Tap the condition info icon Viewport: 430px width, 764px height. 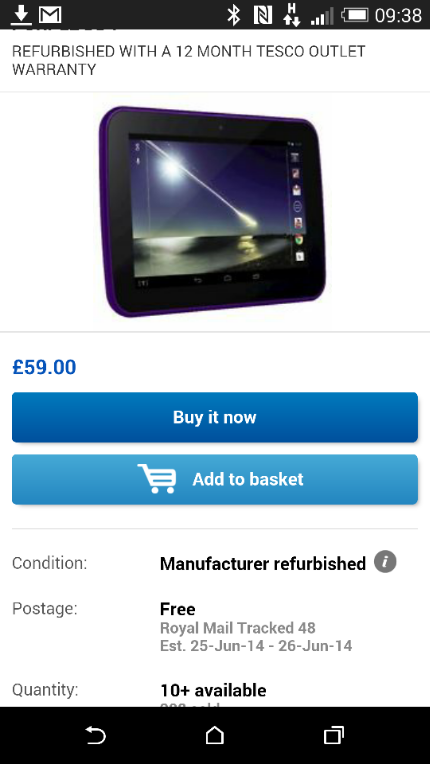click(x=385, y=562)
